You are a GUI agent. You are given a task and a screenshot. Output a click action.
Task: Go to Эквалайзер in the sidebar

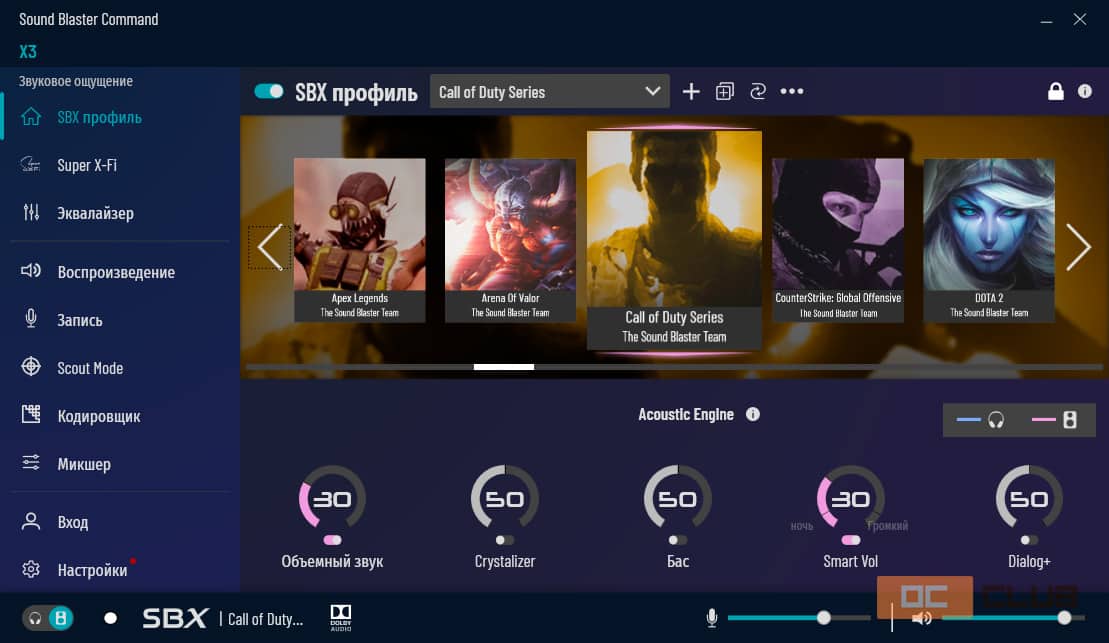click(x=95, y=213)
